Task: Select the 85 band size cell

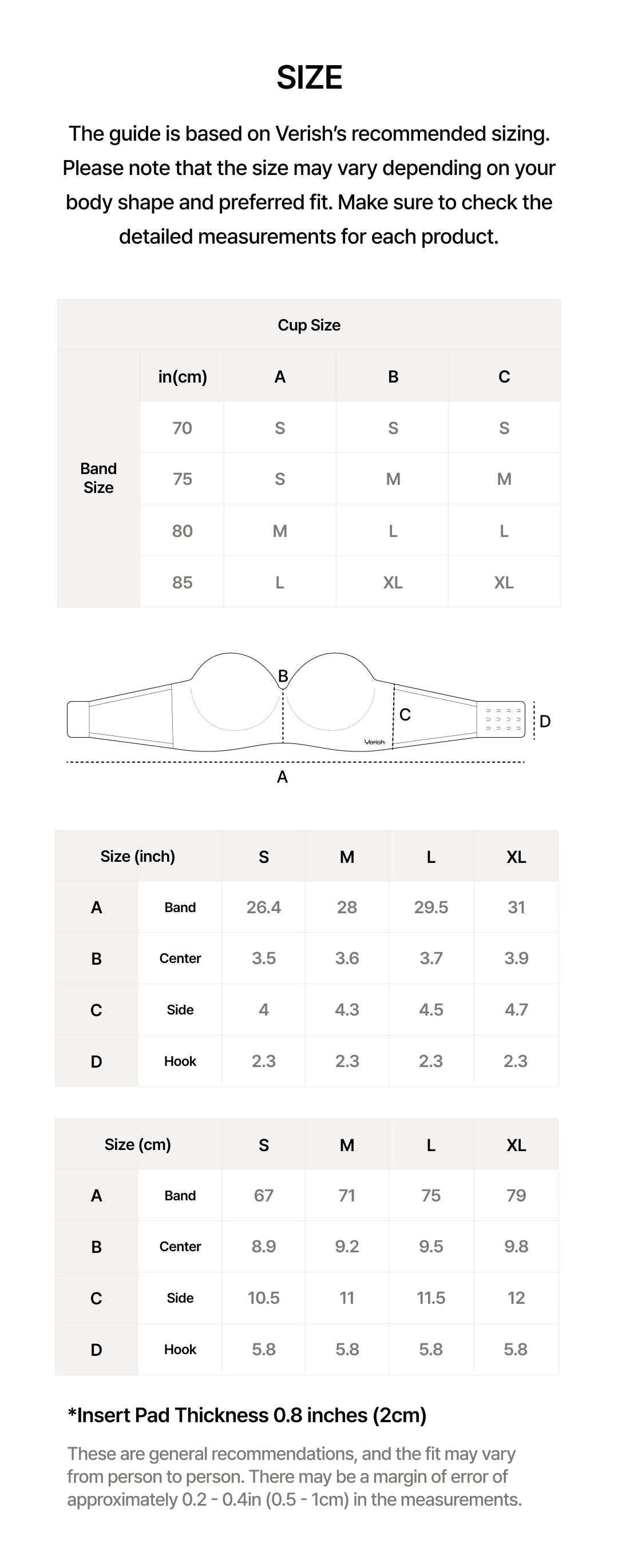Action: click(x=182, y=583)
